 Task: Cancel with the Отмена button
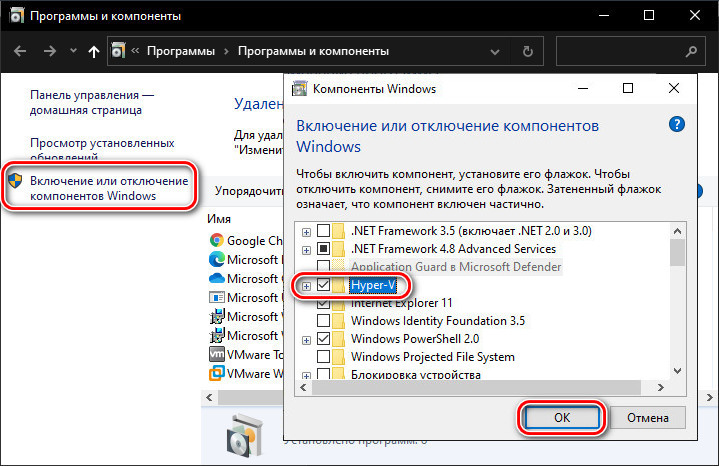647,417
